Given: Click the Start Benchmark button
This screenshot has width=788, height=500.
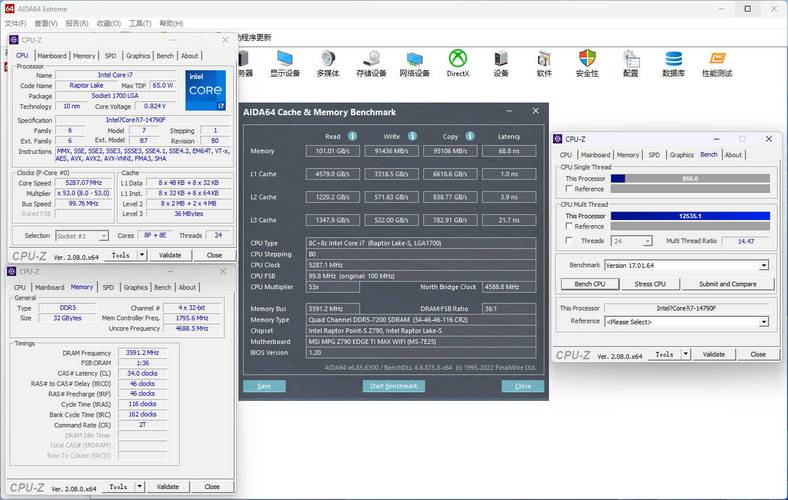Looking at the screenshot, I should (393, 386).
